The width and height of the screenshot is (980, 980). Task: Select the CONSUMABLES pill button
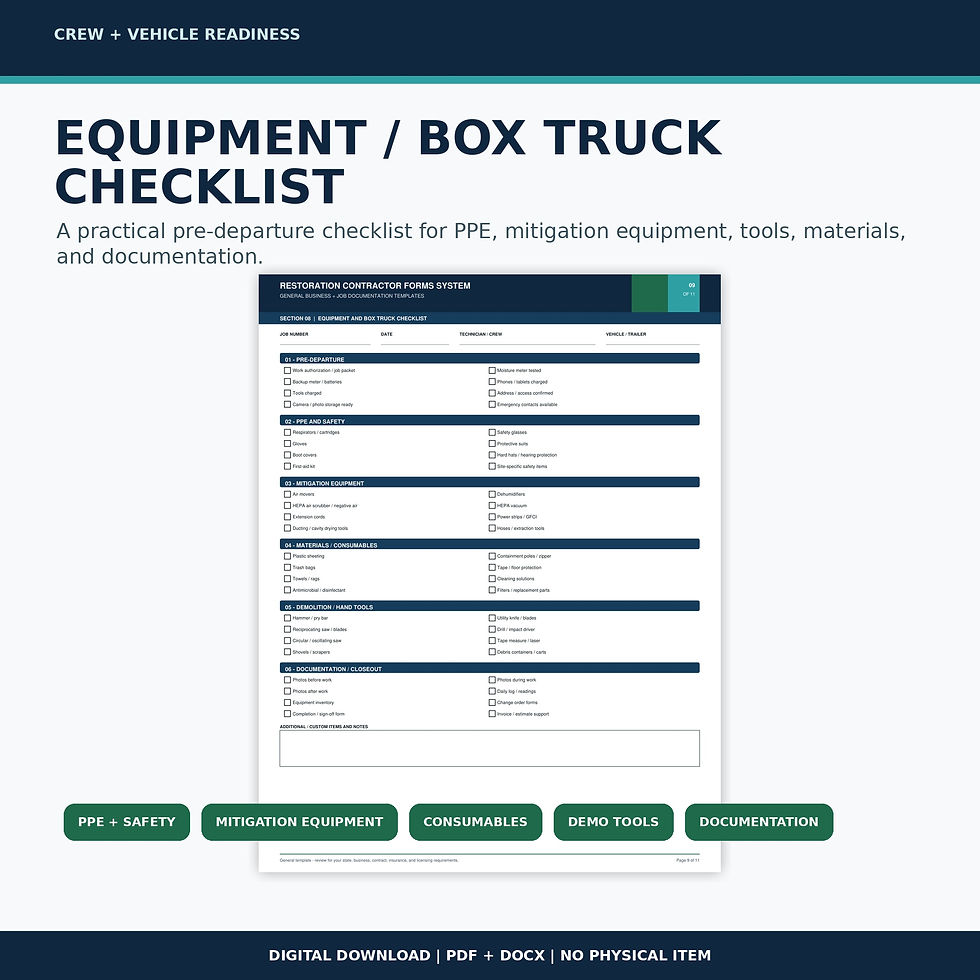pos(476,822)
